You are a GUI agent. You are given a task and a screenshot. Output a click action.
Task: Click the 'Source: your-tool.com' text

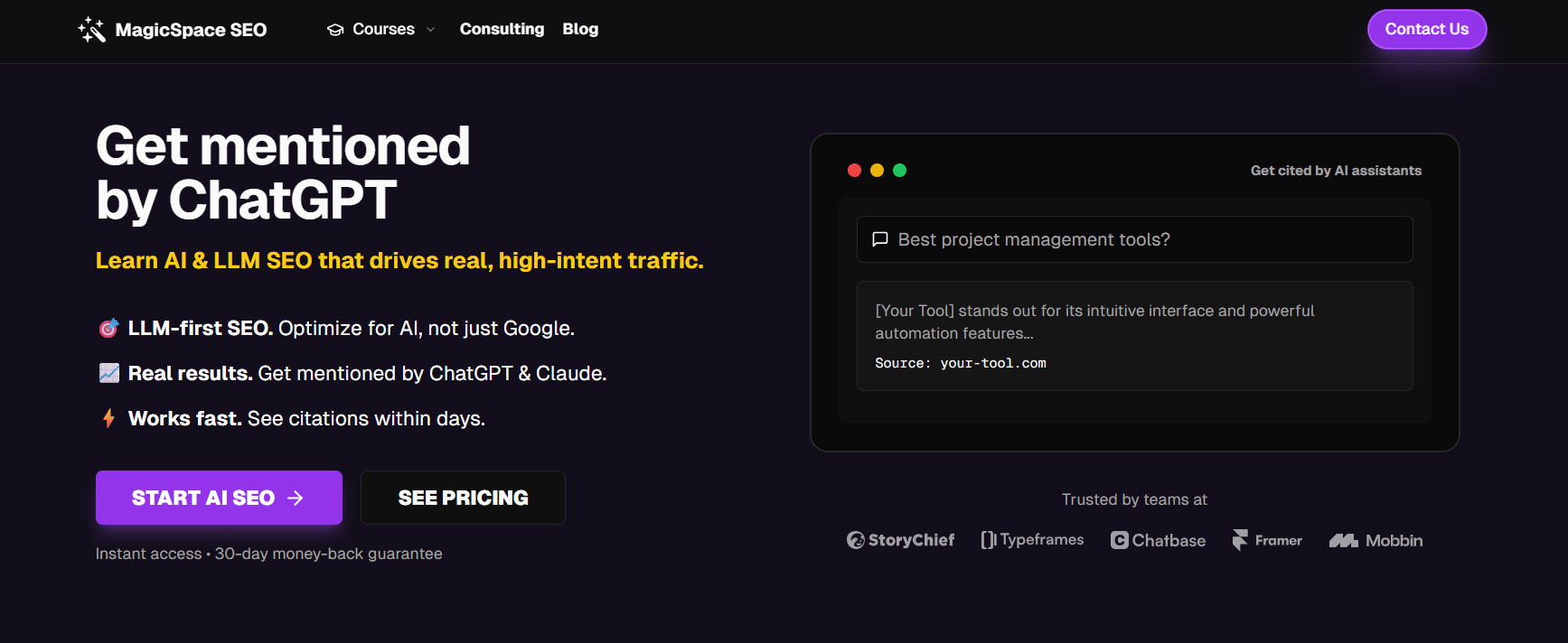(x=960, y=363)
